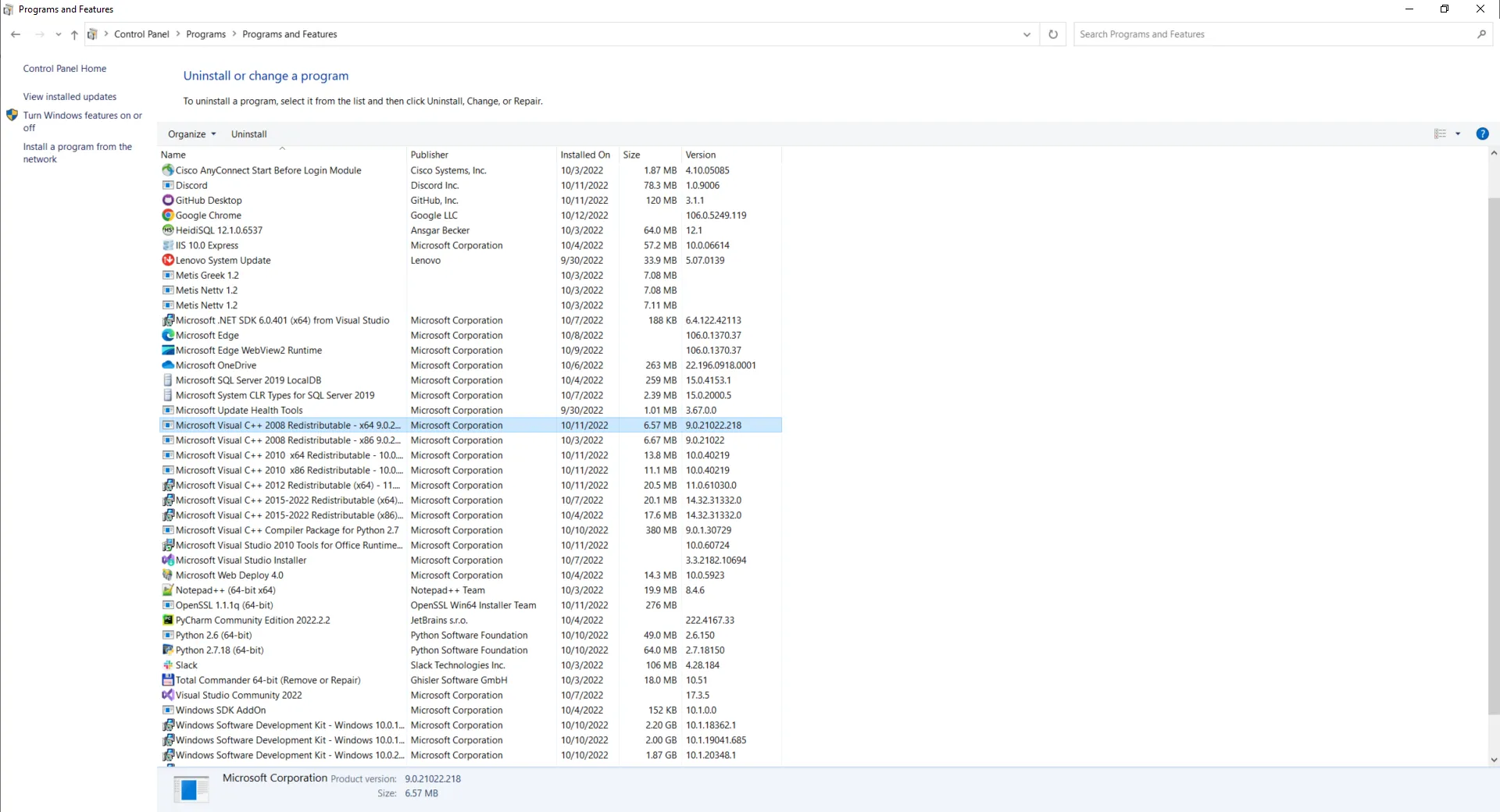Open the recent locations dropdown arrow
1500x812 pixels.
click(58, 34)
